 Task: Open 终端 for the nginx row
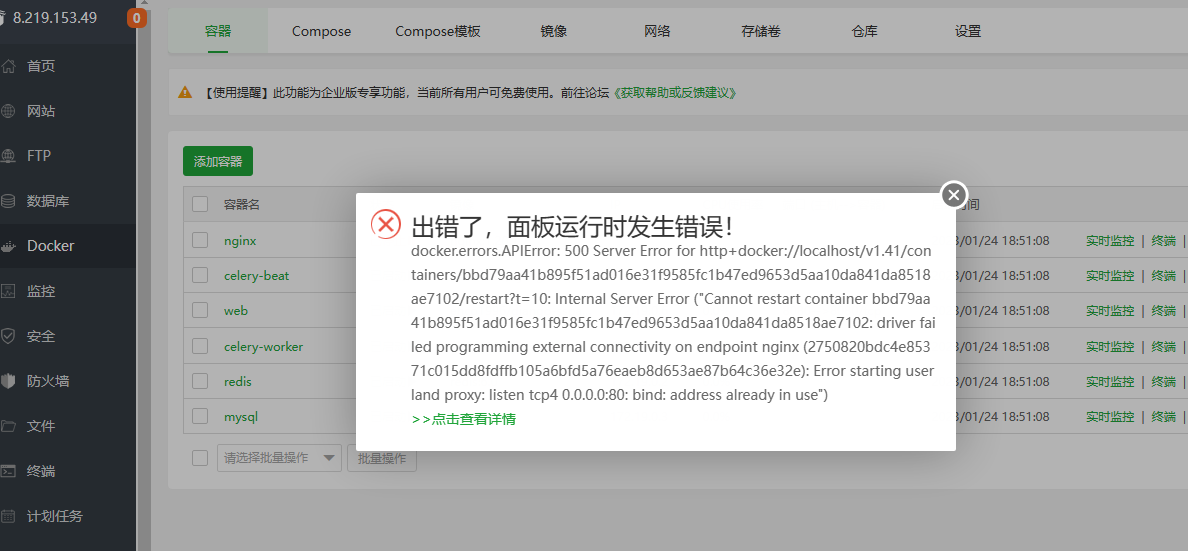coord(1164,240)
